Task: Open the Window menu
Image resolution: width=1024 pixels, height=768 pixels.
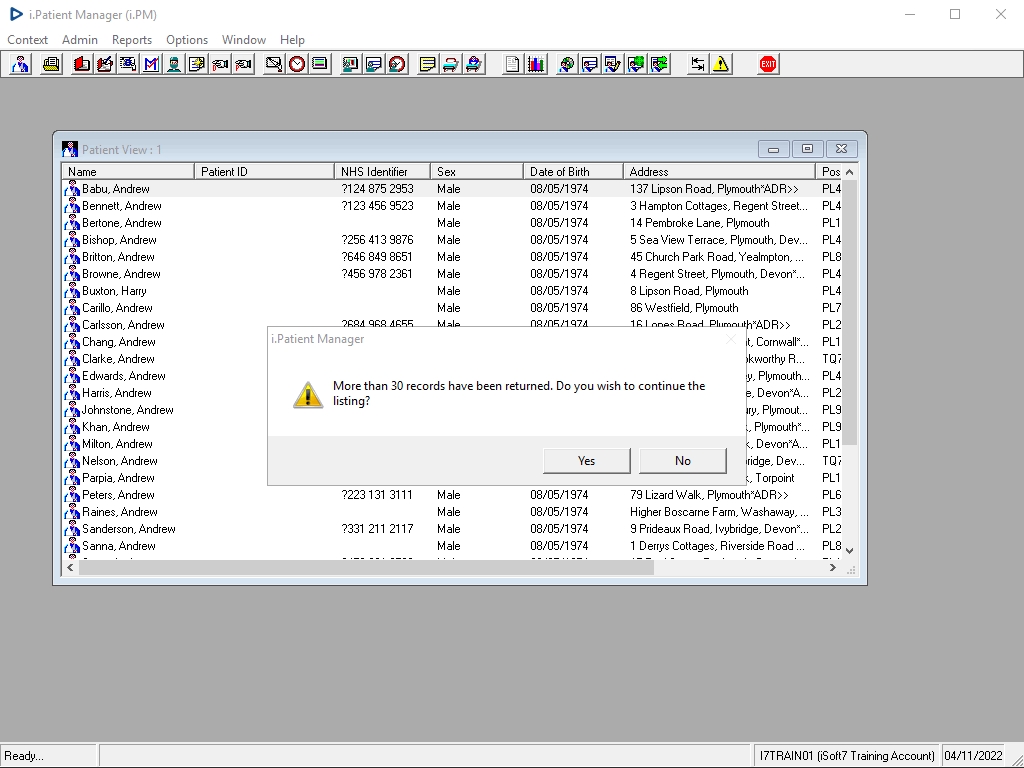Action: [x=244, y=40]
